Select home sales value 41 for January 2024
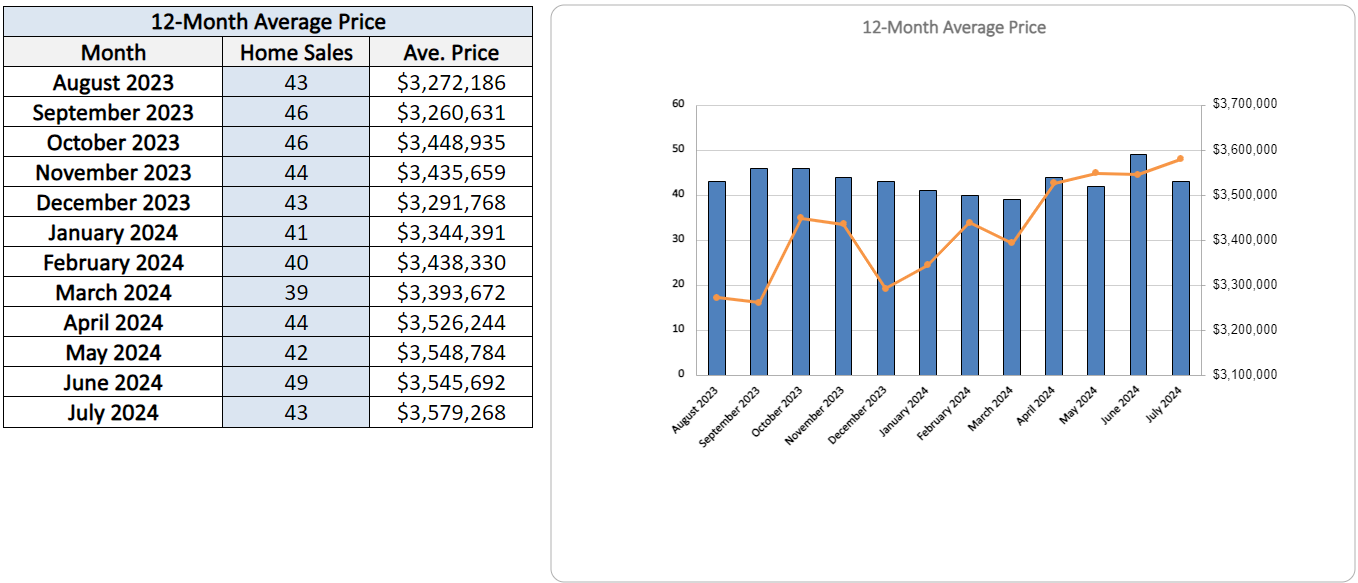This screenshot has width=1358, height=583. [x=296, y=232]
